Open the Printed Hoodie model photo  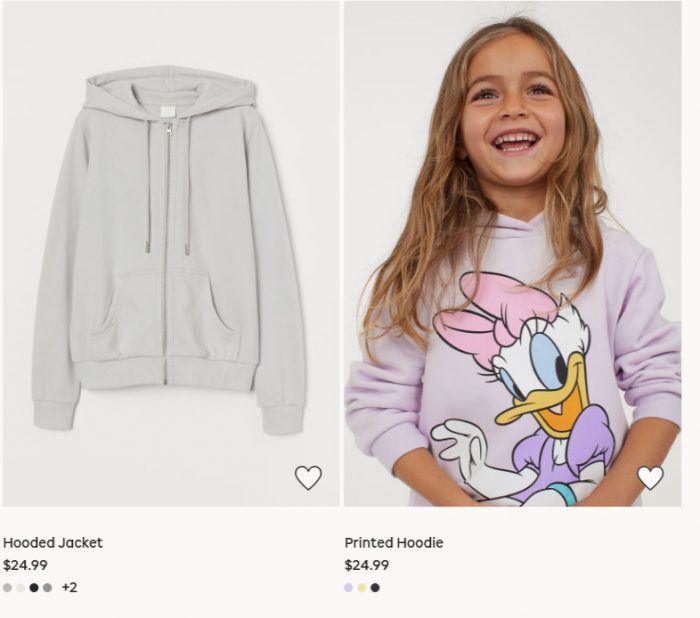[x=512, y=250]
